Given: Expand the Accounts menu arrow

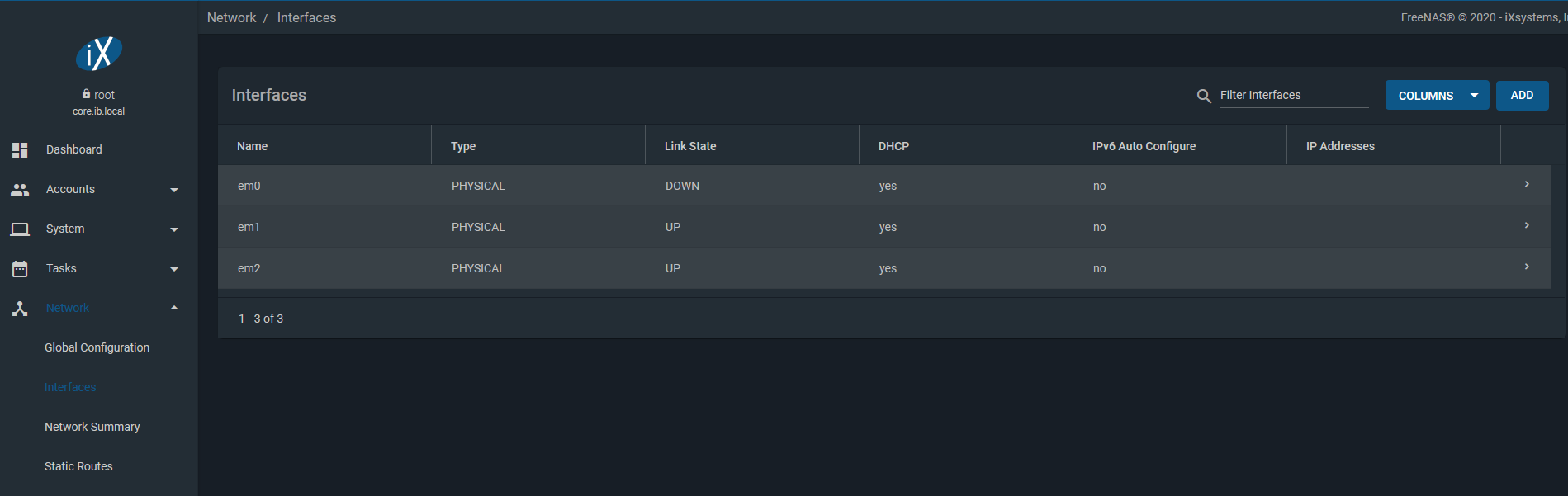Looking at the screenshot, I should click(x=174, y=190).
